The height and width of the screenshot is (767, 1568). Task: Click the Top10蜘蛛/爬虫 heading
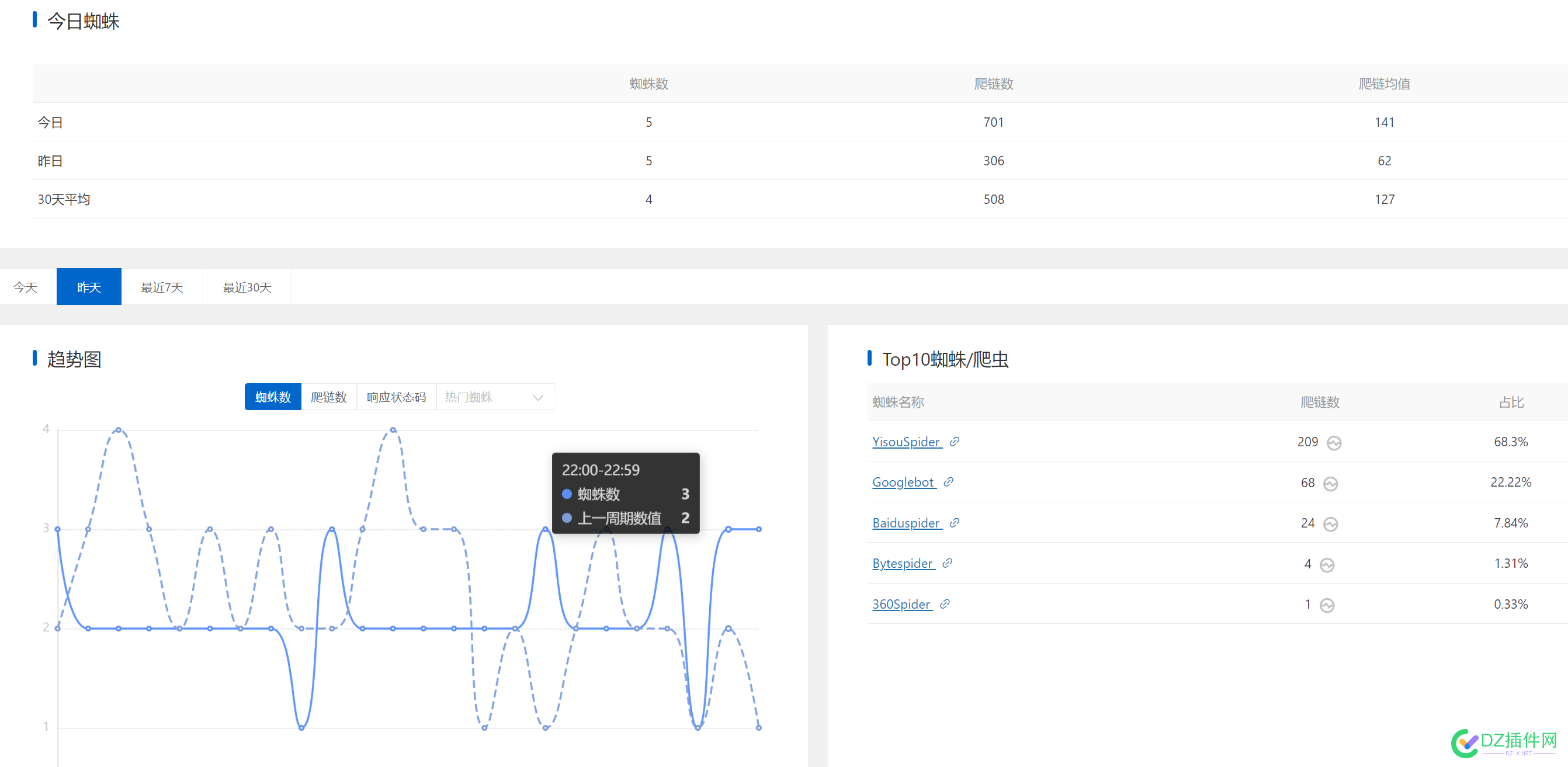[945, 359]
